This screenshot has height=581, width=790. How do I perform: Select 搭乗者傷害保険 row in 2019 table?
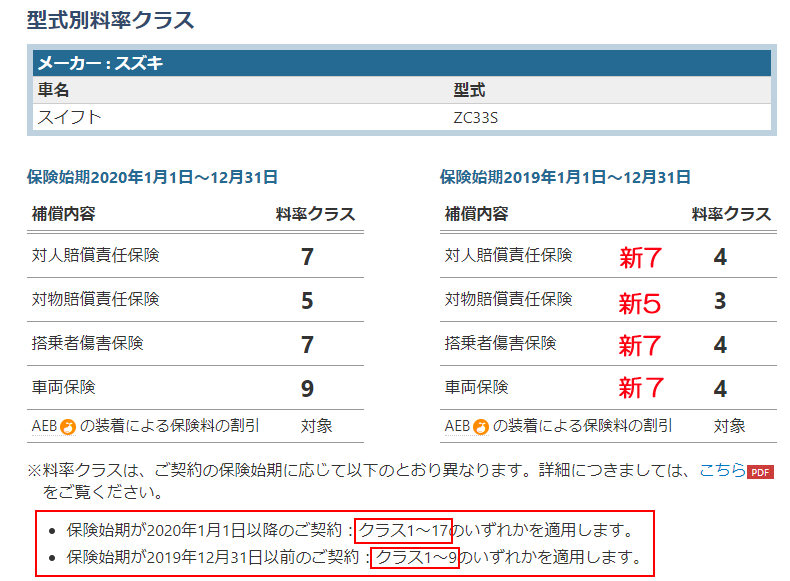[x=608, y=344]
